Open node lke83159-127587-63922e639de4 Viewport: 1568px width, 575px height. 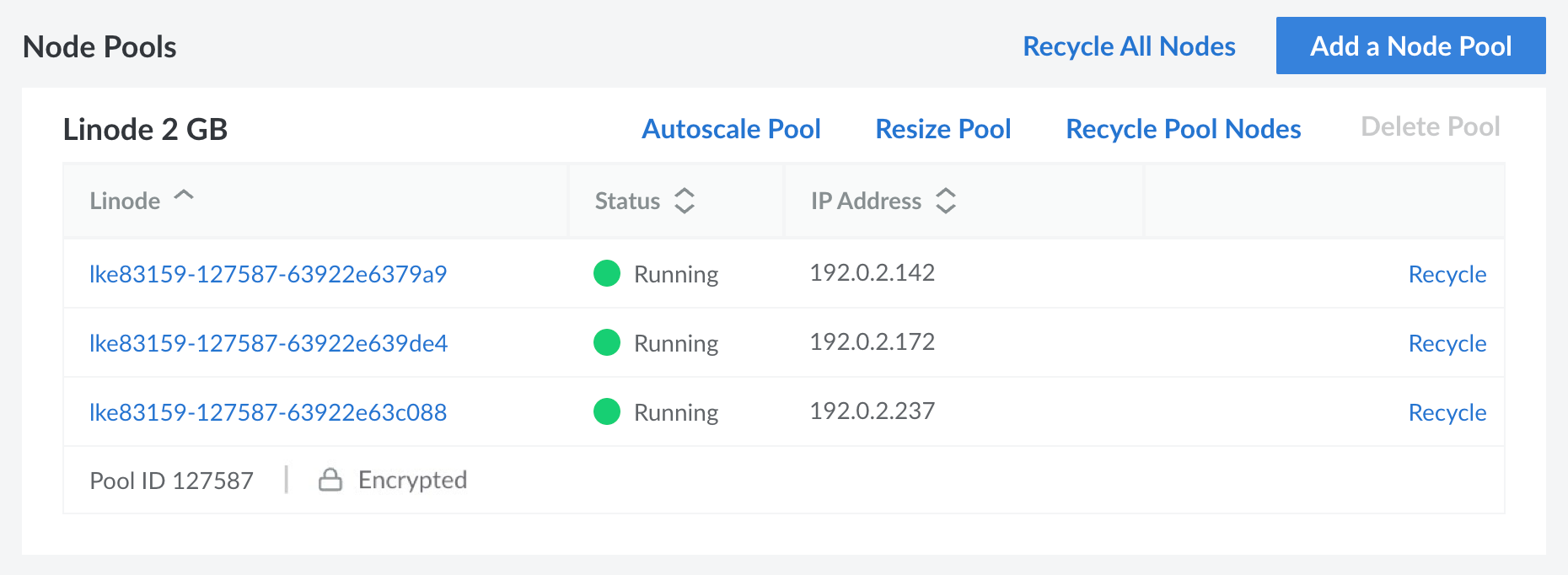(x=268, y=343)
